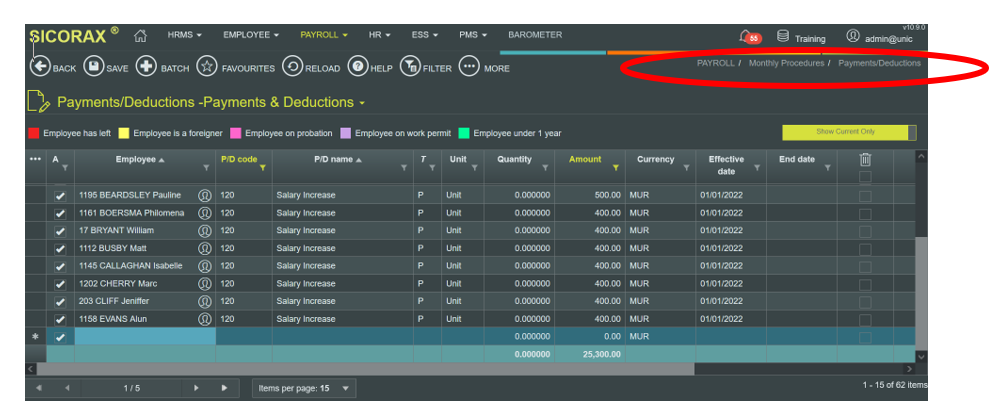Click the Save disk icon
The width and height of the screenshot is (996, 411).
coord(93,67)
